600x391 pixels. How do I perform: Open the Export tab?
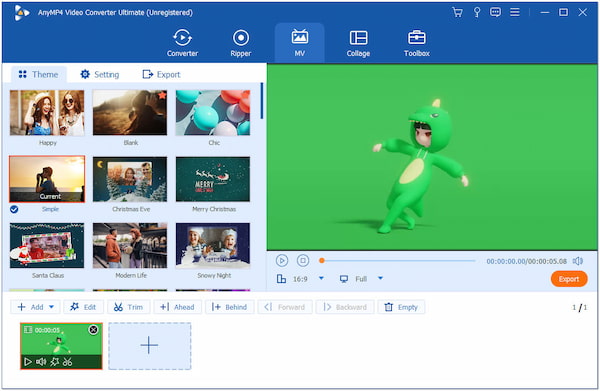pyautogui.click(x=161, y=74)
